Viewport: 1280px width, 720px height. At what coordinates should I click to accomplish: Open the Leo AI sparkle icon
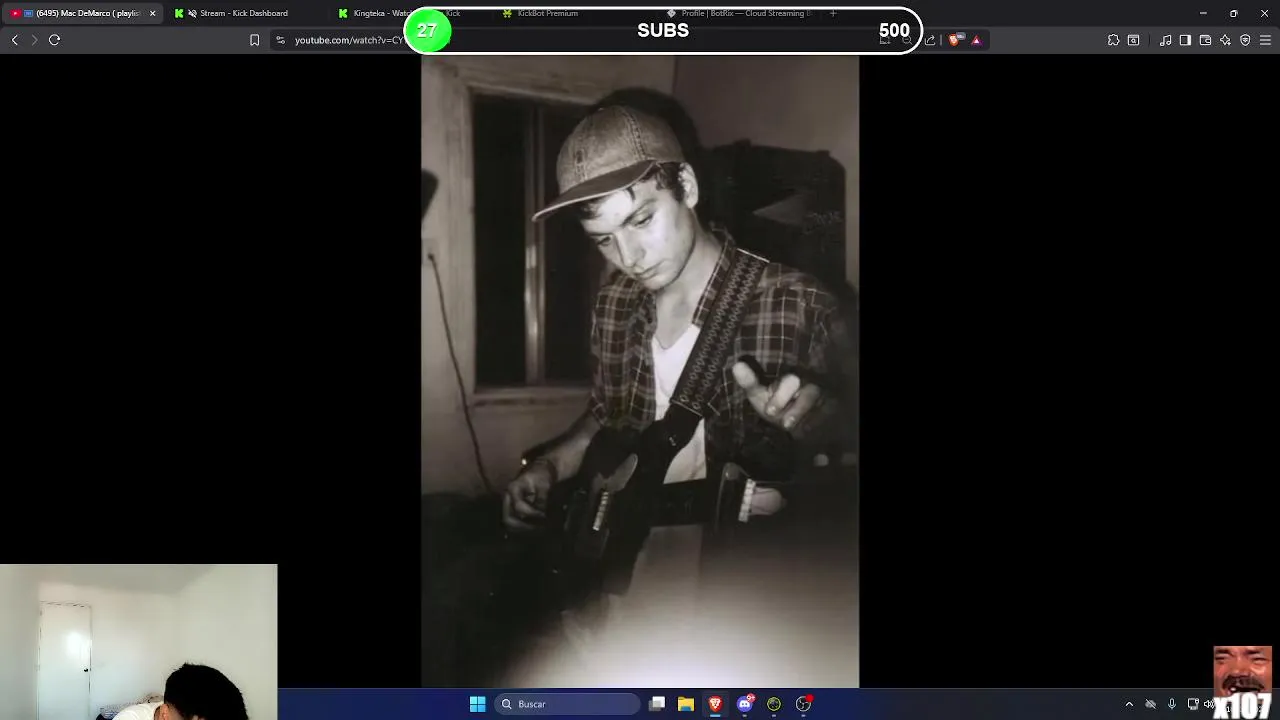click(x=1225, y=40)
